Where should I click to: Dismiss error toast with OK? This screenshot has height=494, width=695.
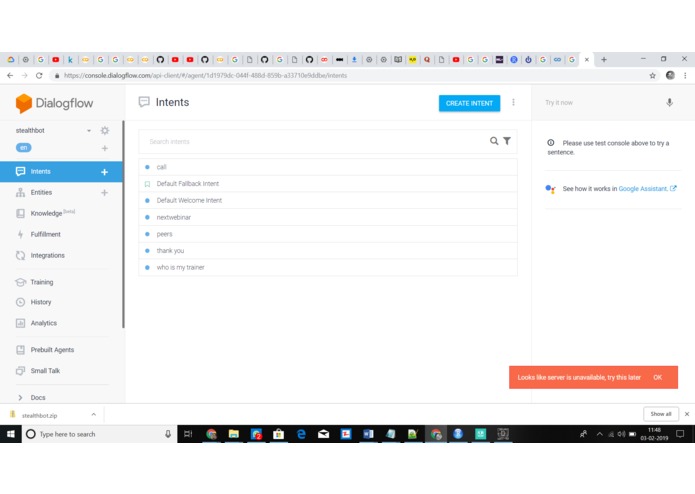click(x=657, y=377)
